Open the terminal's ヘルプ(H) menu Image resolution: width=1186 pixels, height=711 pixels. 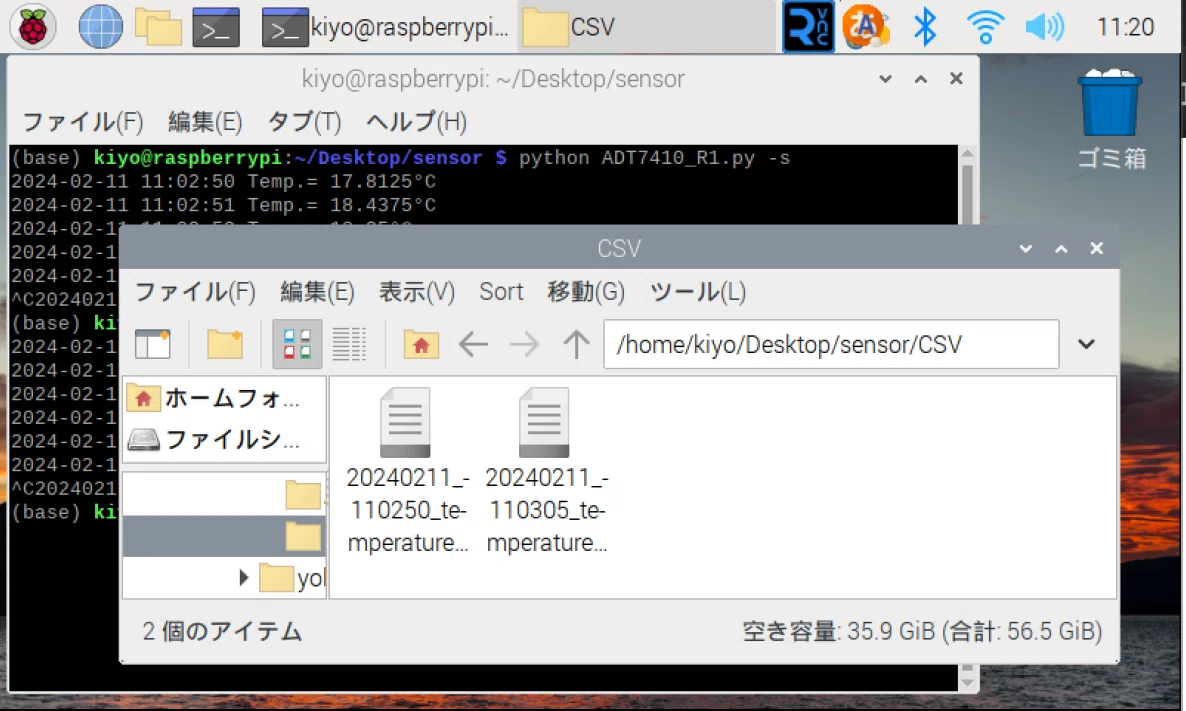(x=416, y=122)
